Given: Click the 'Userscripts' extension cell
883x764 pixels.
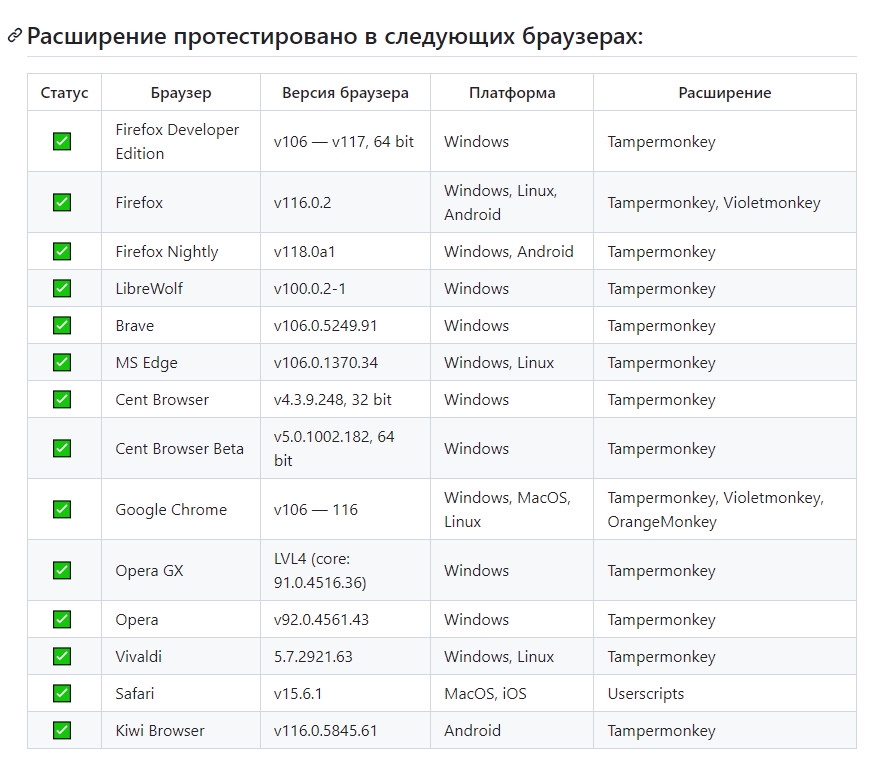Looking at the screenshot, I should [x=725, y=693].
